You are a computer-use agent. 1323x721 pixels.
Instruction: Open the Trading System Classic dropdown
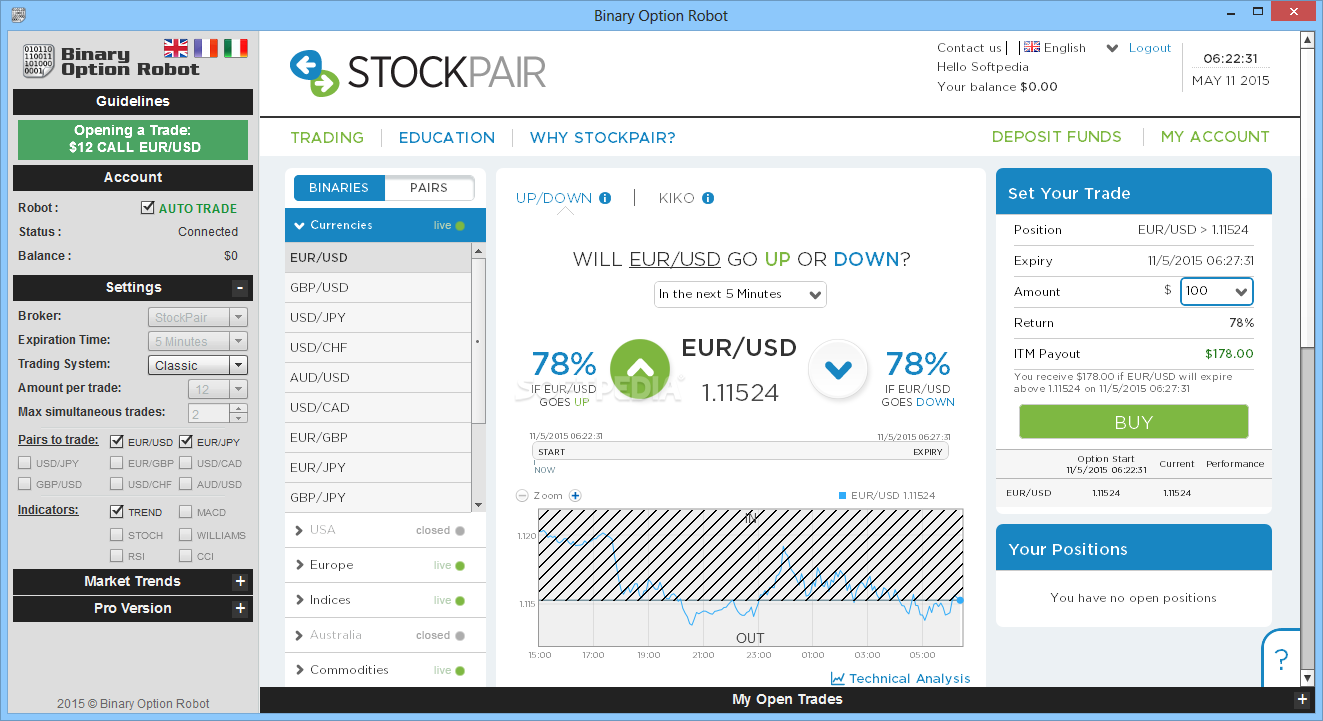pyautogui.click(x=198, y=365)
